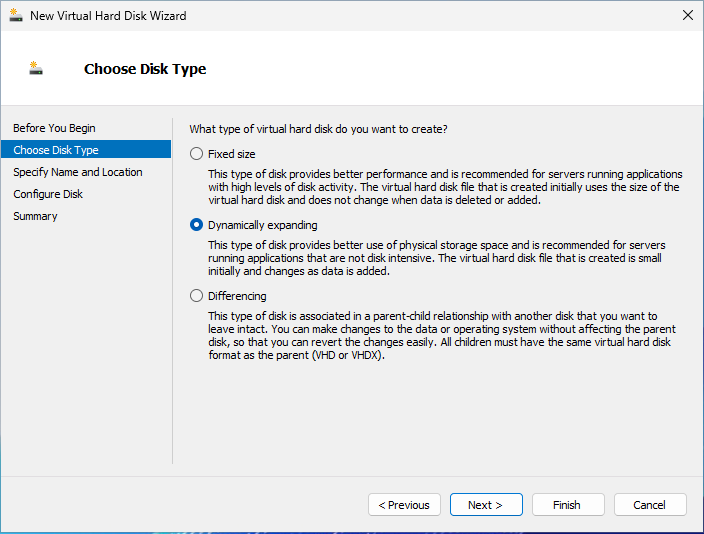Click the Fixed size description paragraph

tap(443, 187)
